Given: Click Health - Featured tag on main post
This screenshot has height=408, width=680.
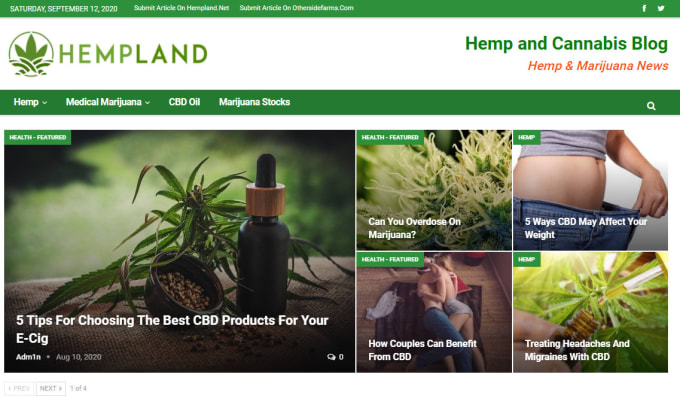Looking at the screenshot, I should point(38,137).
